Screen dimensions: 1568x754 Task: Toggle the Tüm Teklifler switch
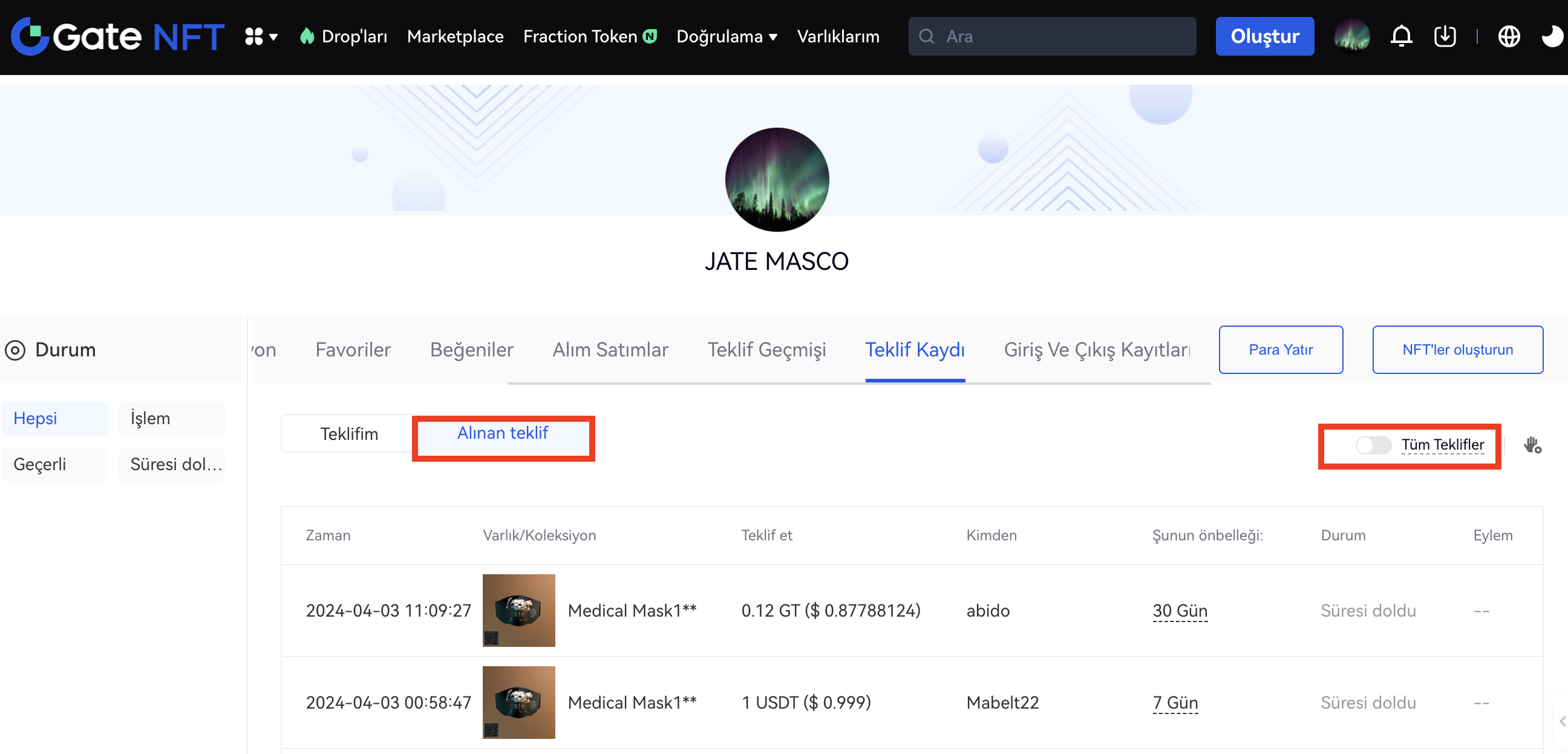(x=1373, y=445)
